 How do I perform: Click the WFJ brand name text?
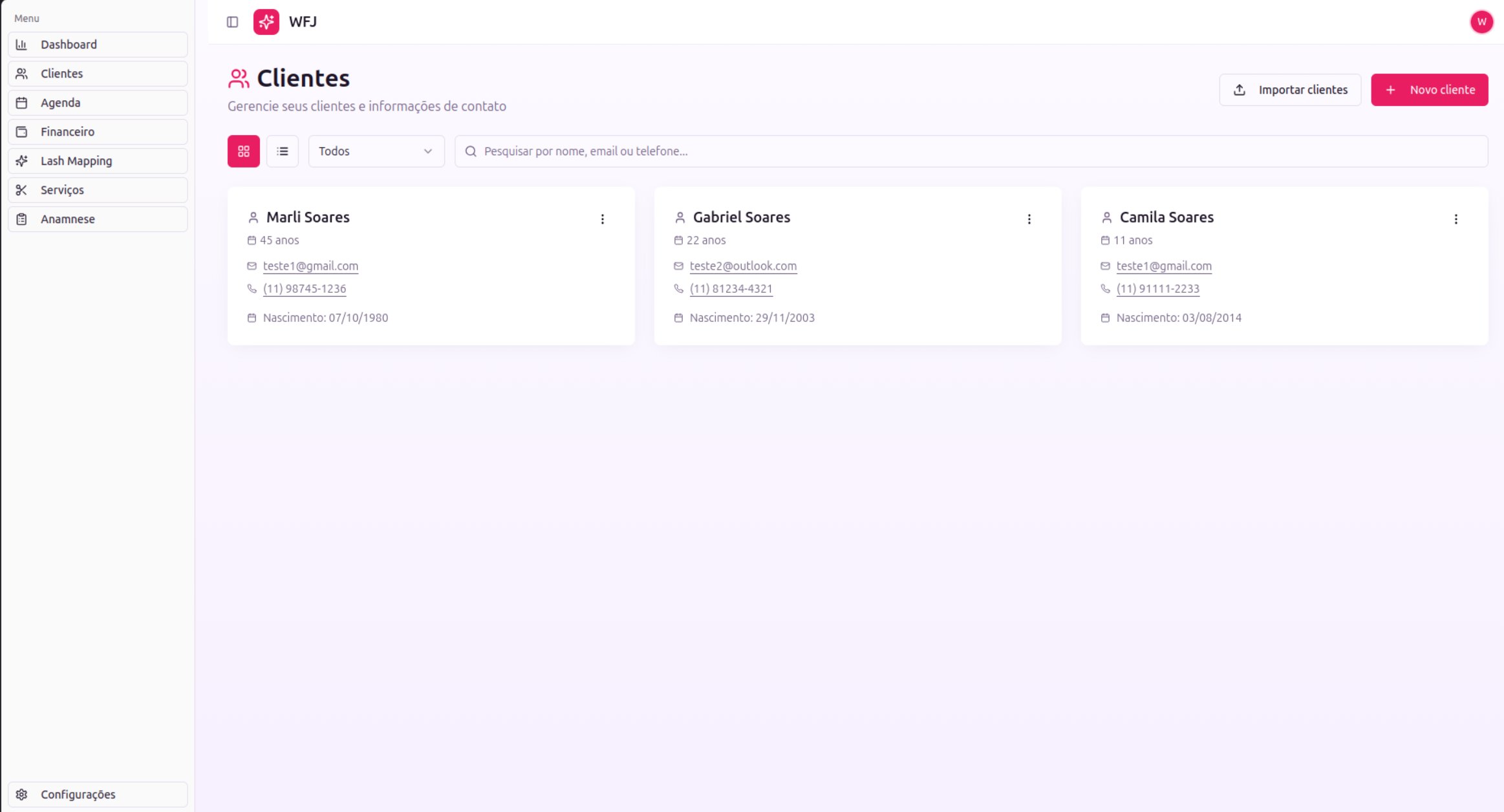(x=303, y=22)
